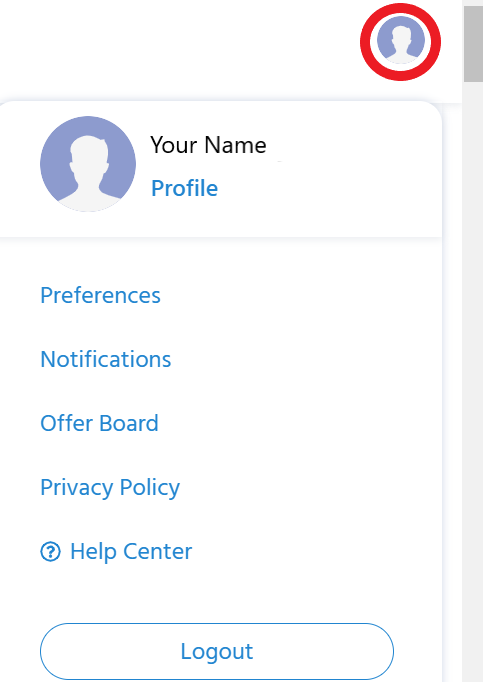The height and width of the screenshot is (682, 483).
Task: Adjust settings via the Preferences entry
Action: pos(101,295)
